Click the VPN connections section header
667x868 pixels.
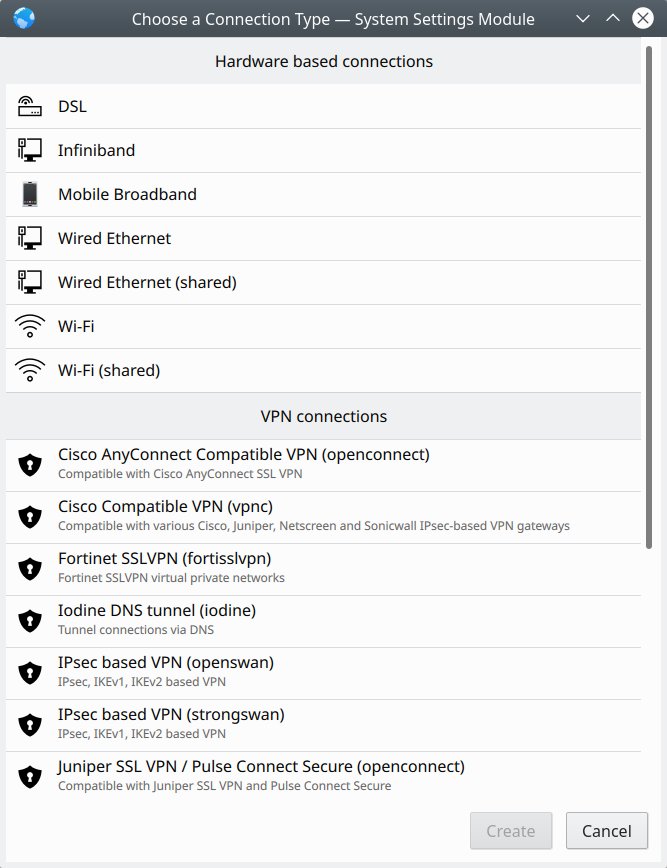(323, 416)
